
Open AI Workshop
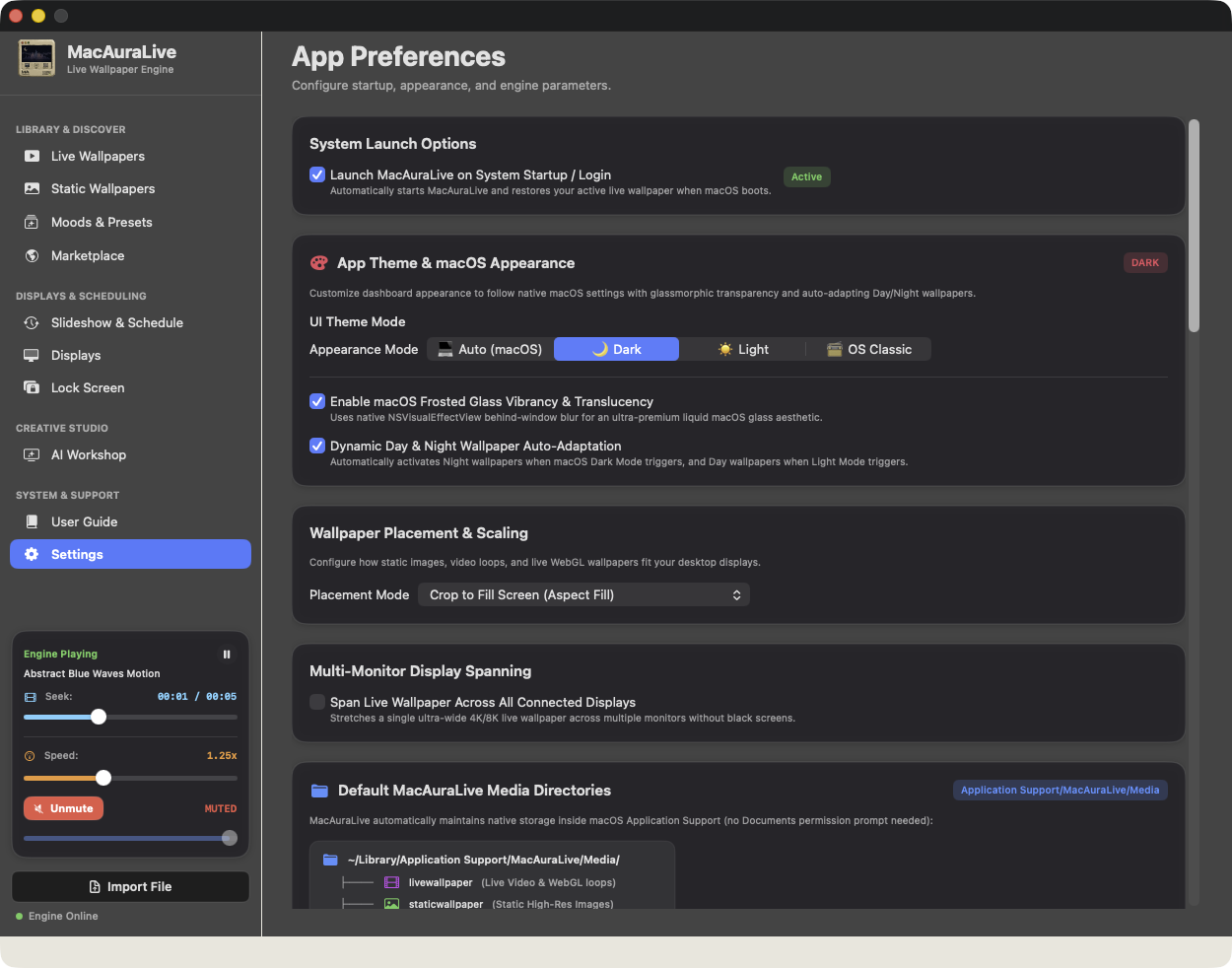[x=130, y=454]
